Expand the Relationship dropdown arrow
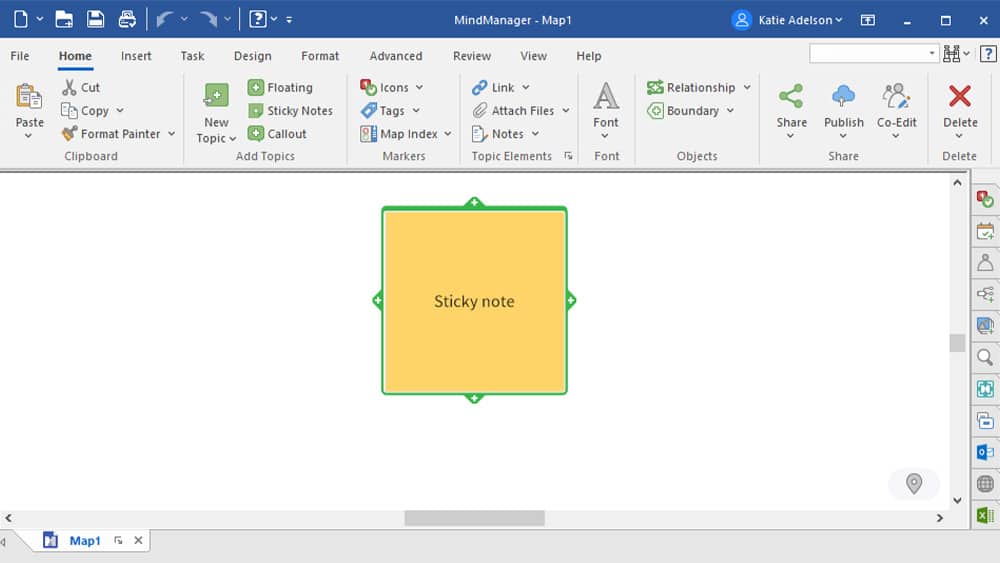The height and width of the screenshot is (563, 1000). coord(747,87)
